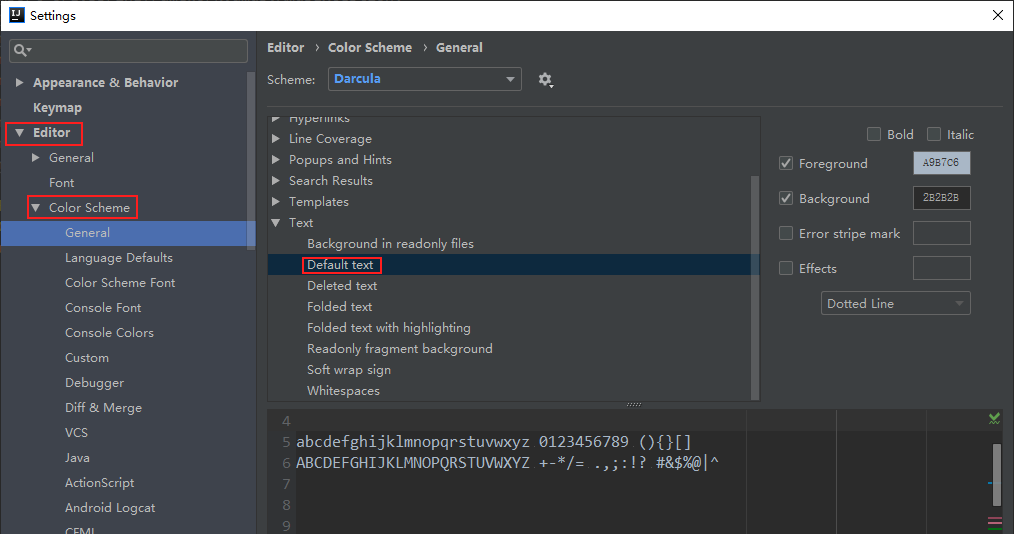Click the empty Error stripe mark swatch
1014x534 pixels.
click(942, 233)
